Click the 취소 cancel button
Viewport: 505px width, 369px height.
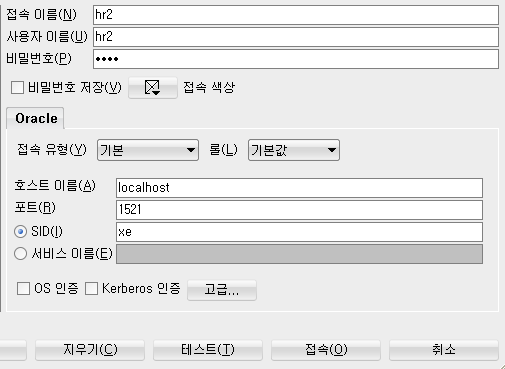pyautogui.click(x=444, y=350)
